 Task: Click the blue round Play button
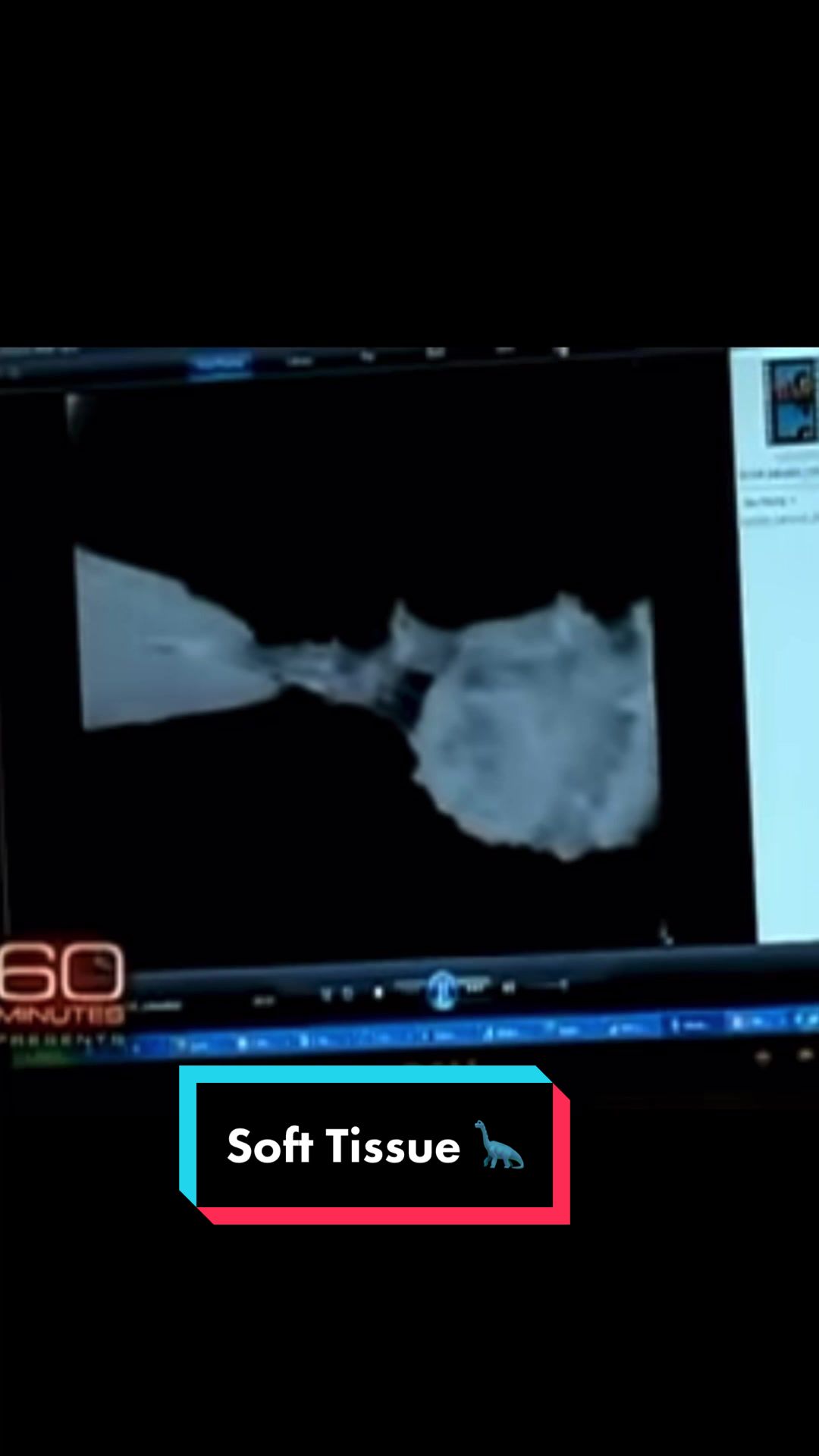coord(442,989)
